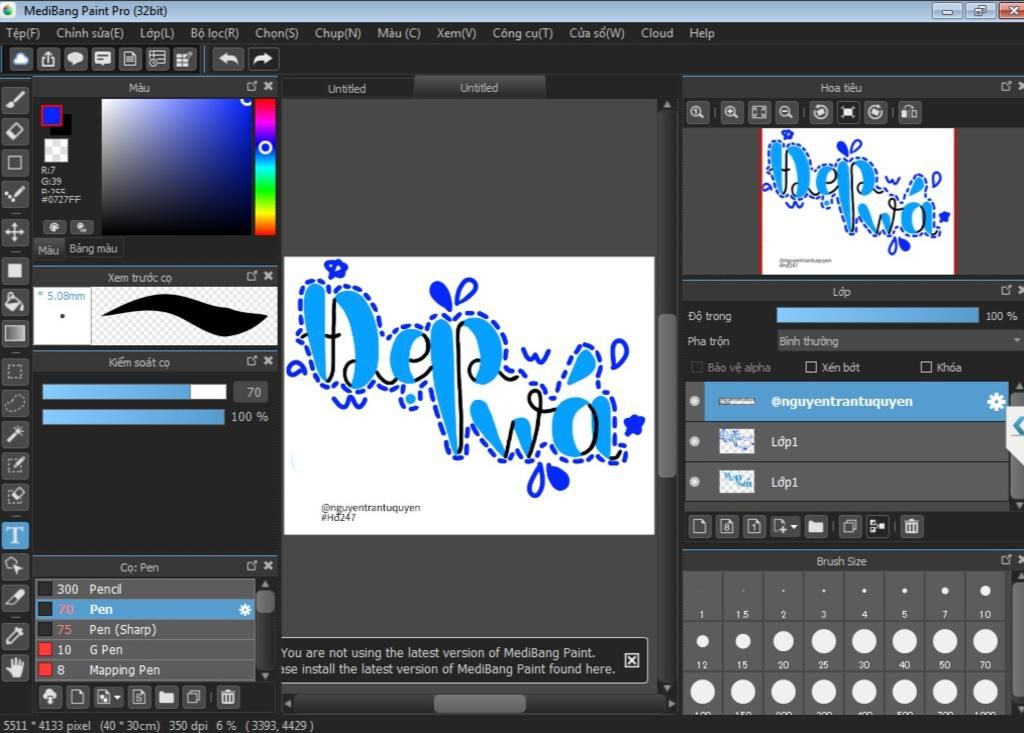Toggle Bảo vệ alpha checkbox

pos(697,367)
